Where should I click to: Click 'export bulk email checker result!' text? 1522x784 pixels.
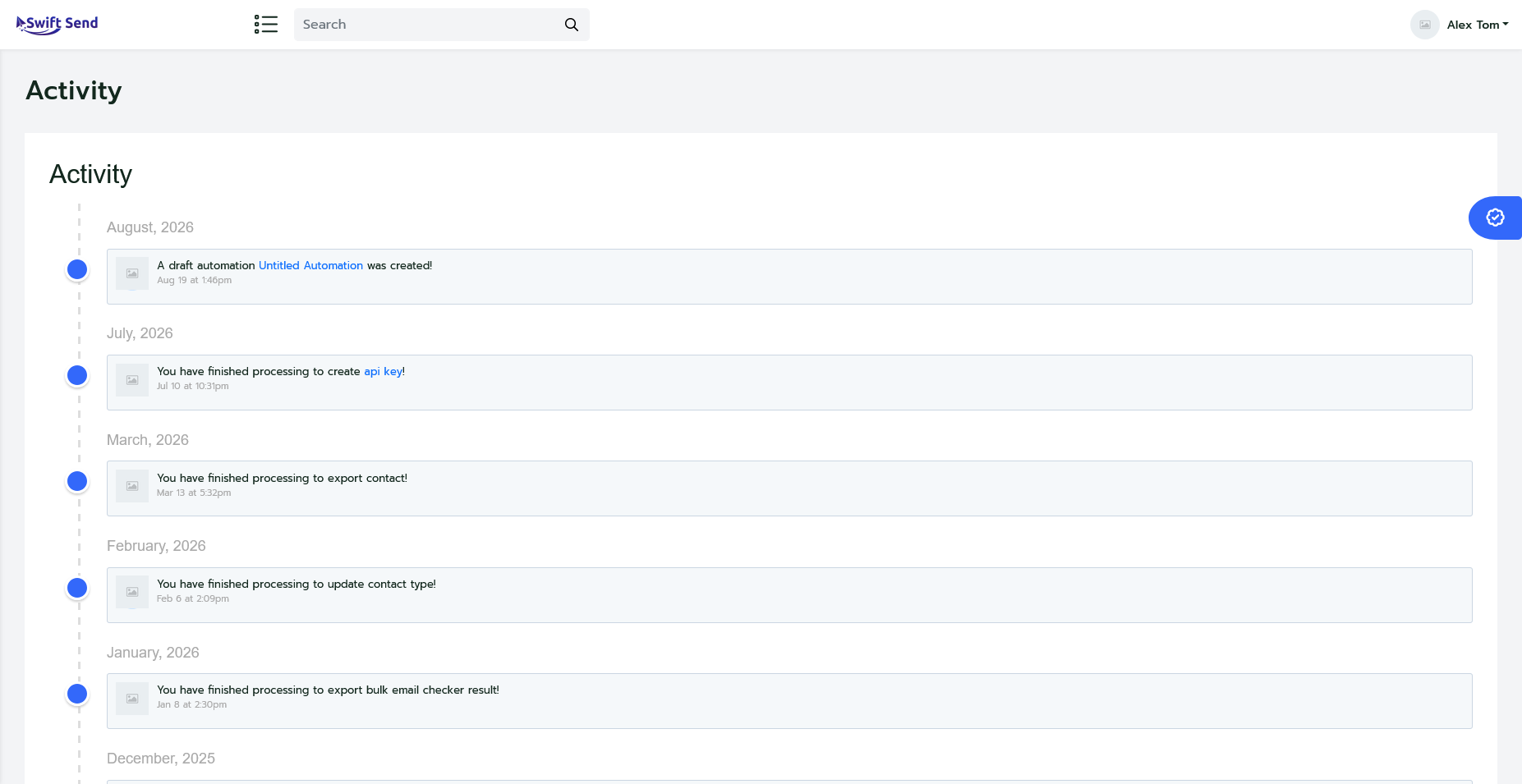413,690
